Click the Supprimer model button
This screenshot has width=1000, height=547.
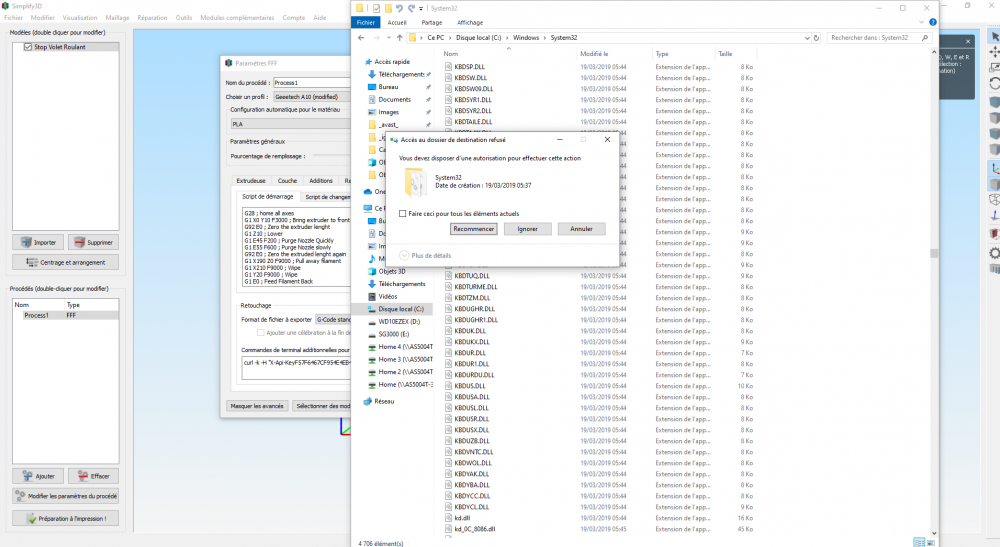coord(93,242)
